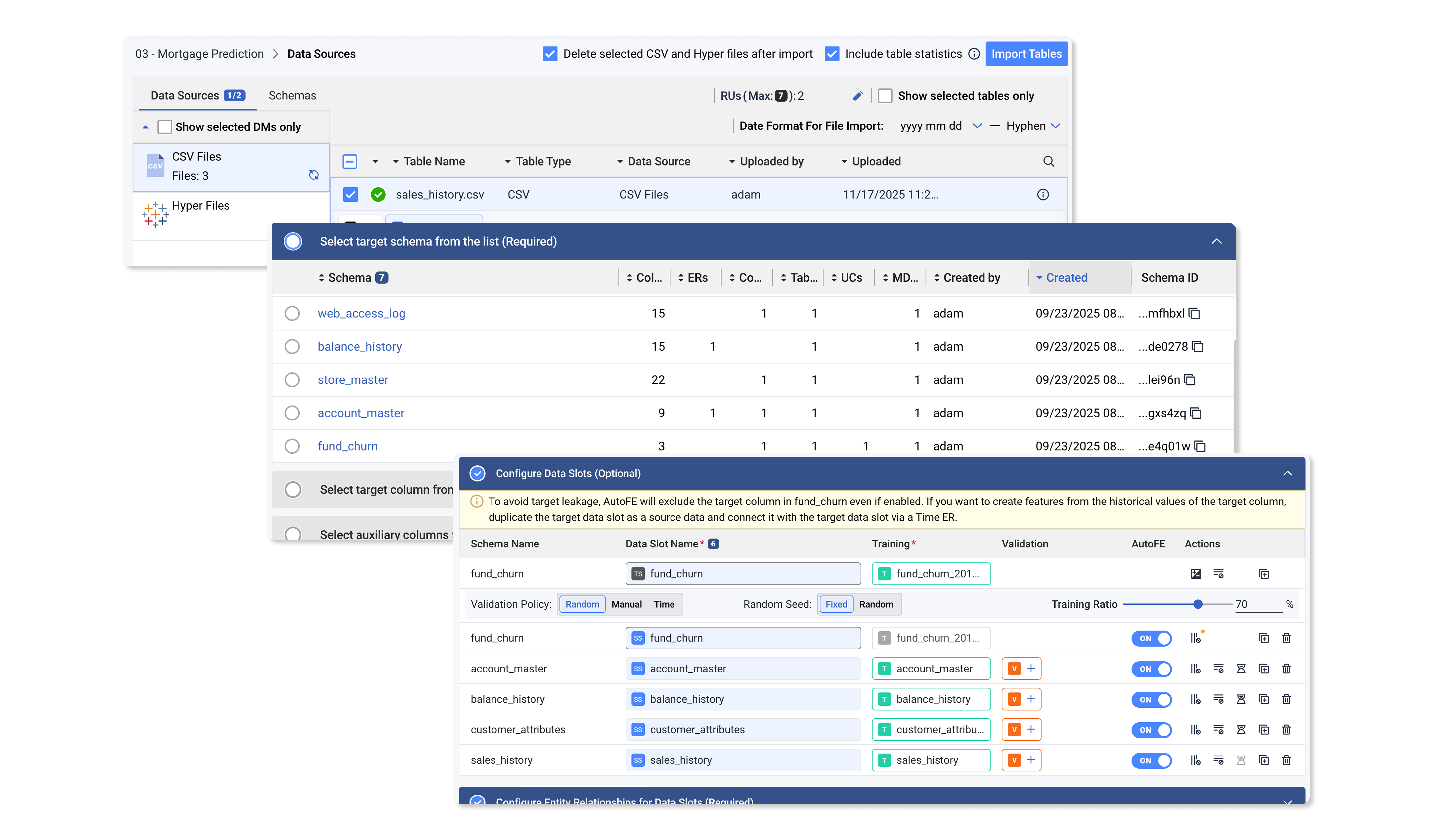Toggle the select-all tables header checkbox
Screen dimensions: 1432x840
click(350, 162)
